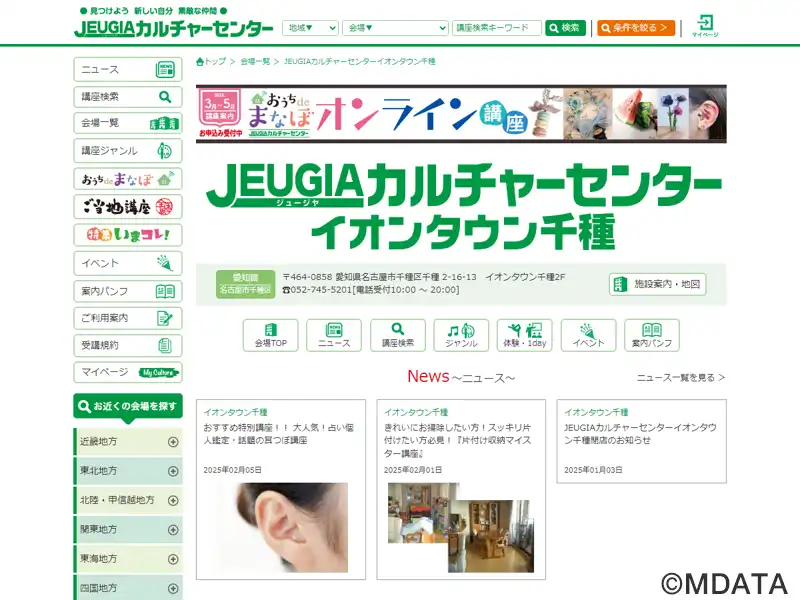
Task: Expand the 関東地方 region
Action: click(x=128, y=530)
